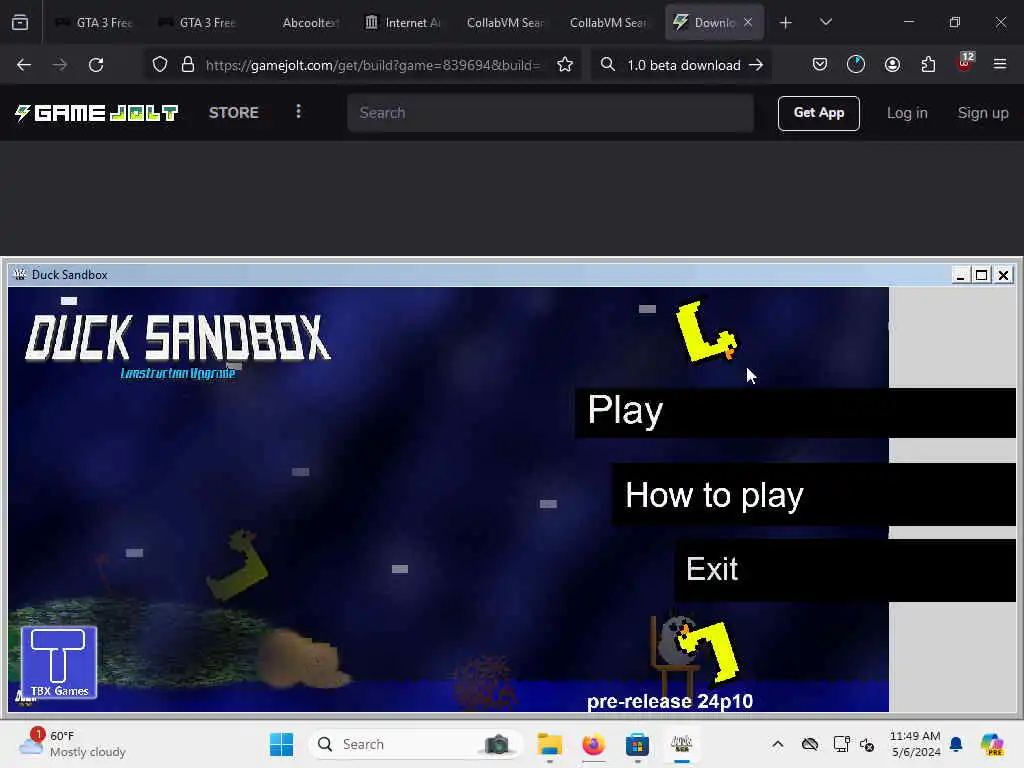Open Firefox application hamburger menu
Viewport: 1024px width, 768px height.
tap(1000, 64)
